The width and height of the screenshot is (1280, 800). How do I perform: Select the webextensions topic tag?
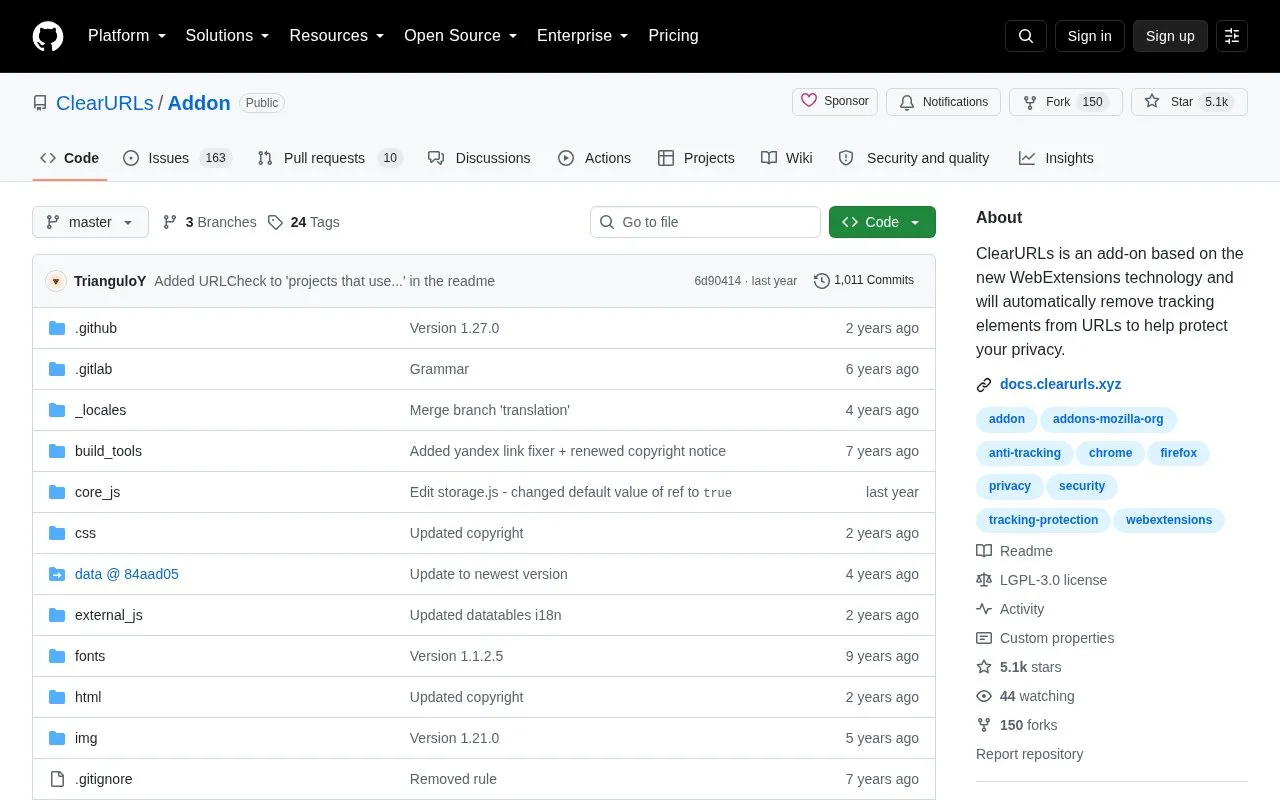tap(1169, 520)
